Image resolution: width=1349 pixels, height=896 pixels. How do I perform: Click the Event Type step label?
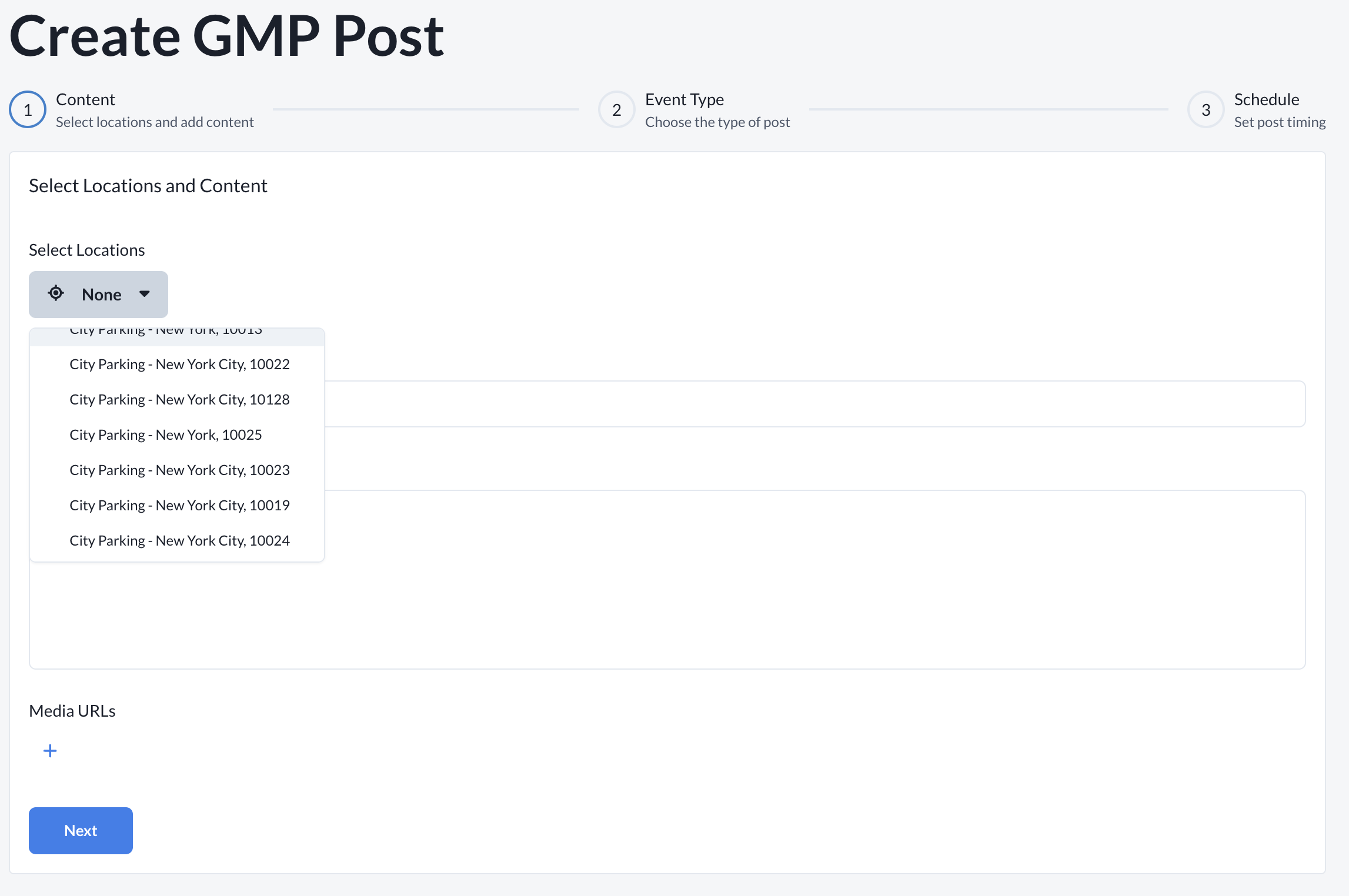[x=684, y=99]
